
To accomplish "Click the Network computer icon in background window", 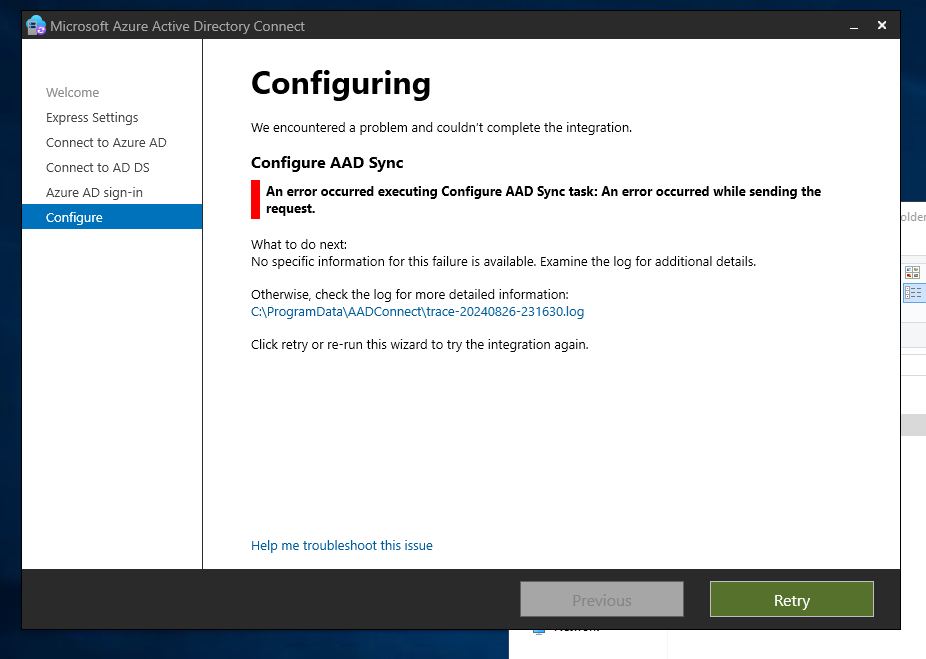I will (x=538, y=631).
